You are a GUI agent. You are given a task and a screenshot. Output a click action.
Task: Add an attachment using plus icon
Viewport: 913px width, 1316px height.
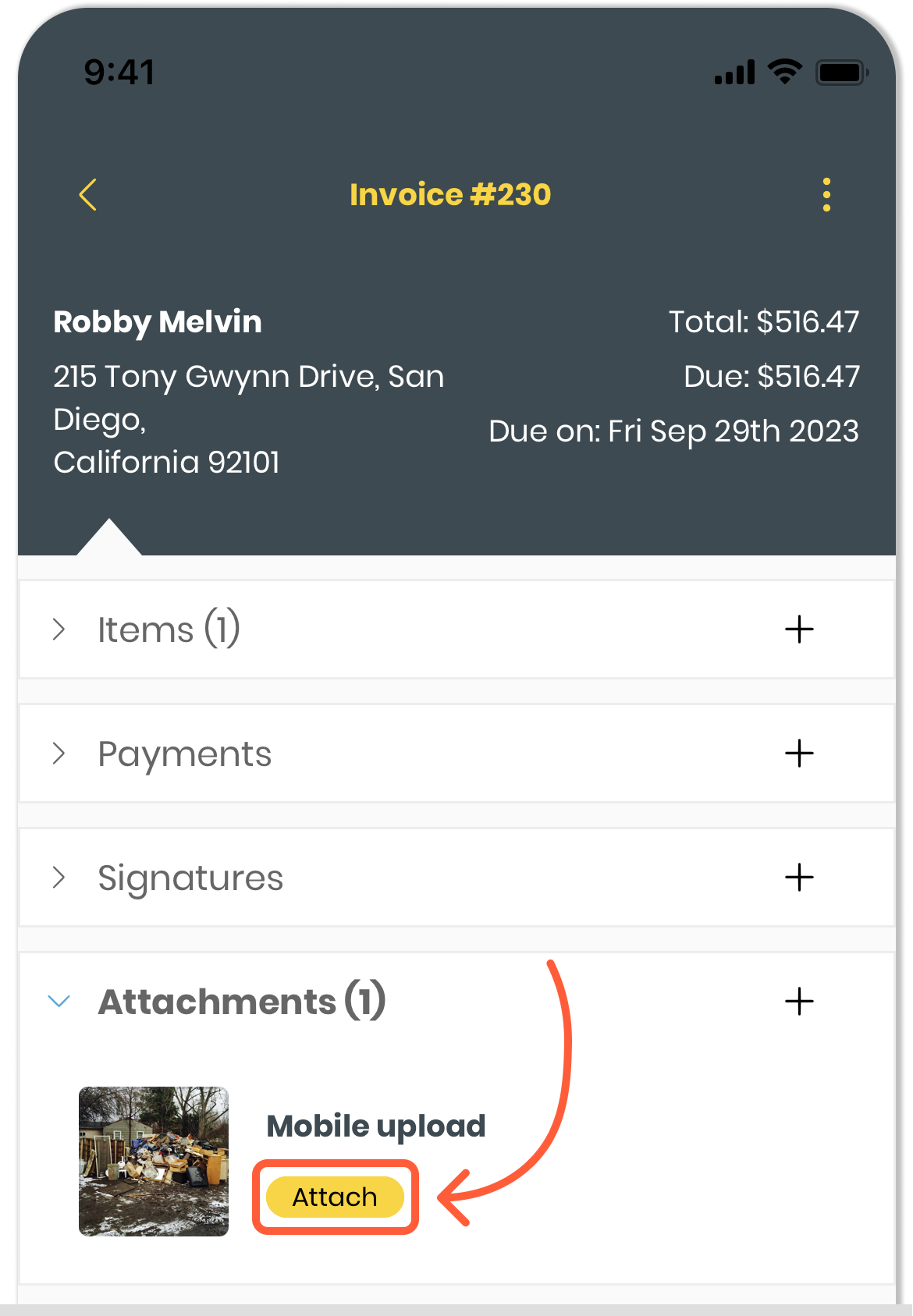click(x=799, y=1002)
